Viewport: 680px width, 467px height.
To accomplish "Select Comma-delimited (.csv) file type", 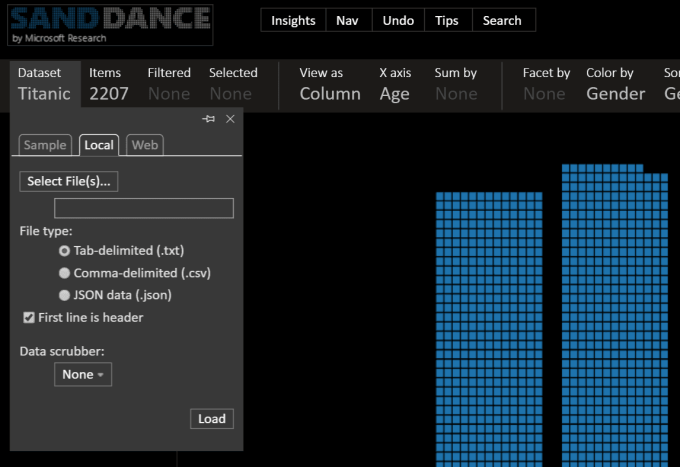I will click(x=64, y=273).
